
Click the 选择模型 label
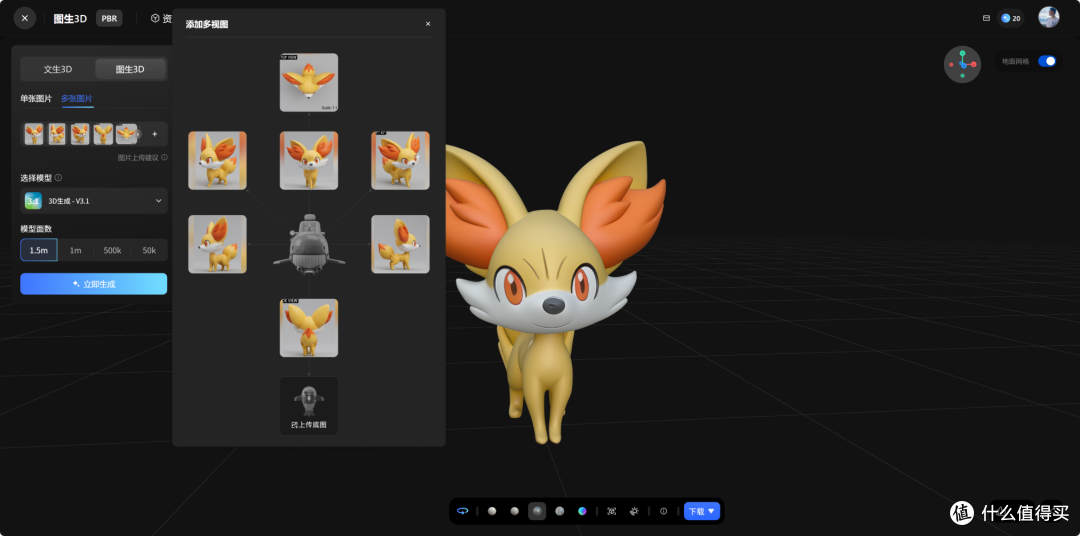point(36,178)
